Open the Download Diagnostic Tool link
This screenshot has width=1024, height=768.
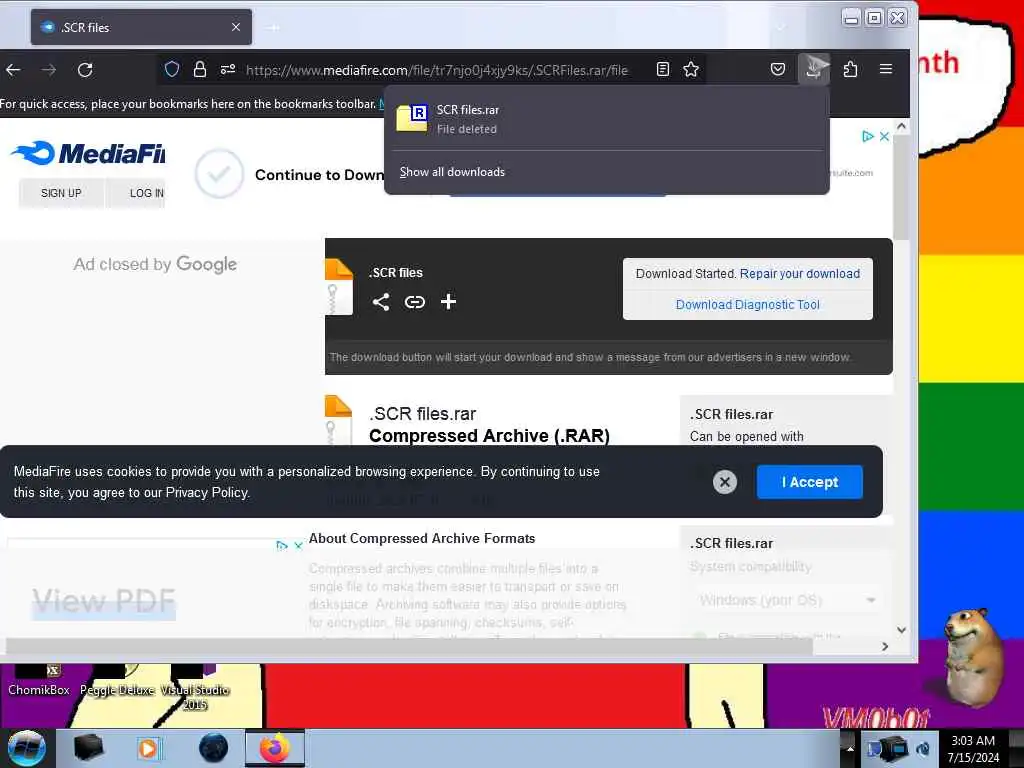[747, 305]
